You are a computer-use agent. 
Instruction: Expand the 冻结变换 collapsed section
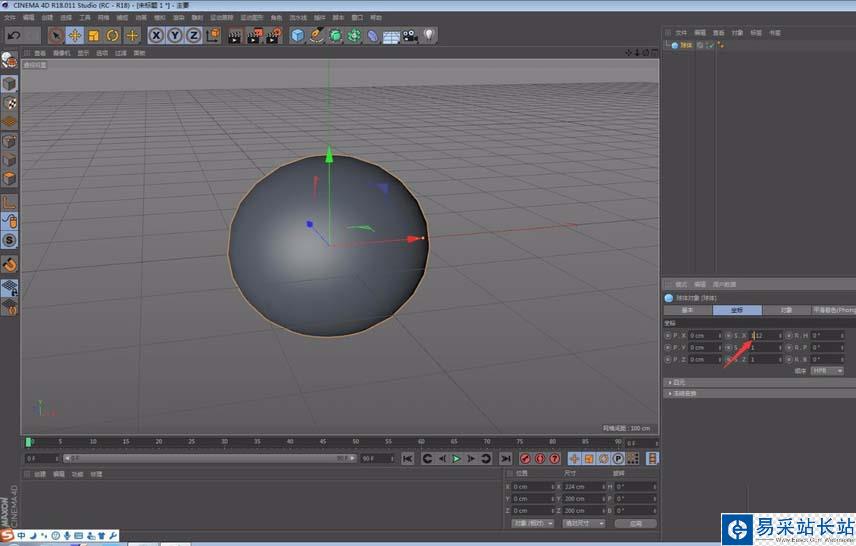tap(684, 393)
